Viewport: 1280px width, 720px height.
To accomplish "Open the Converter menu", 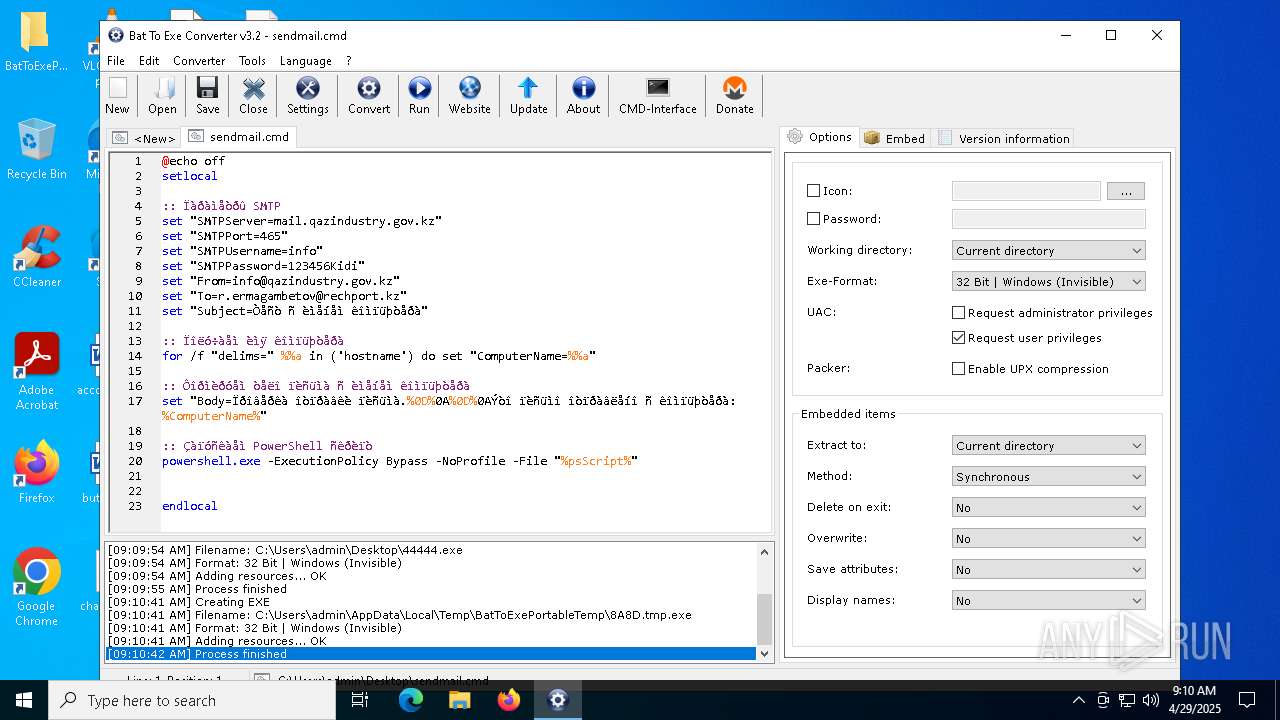I will (x=199, y=61).
